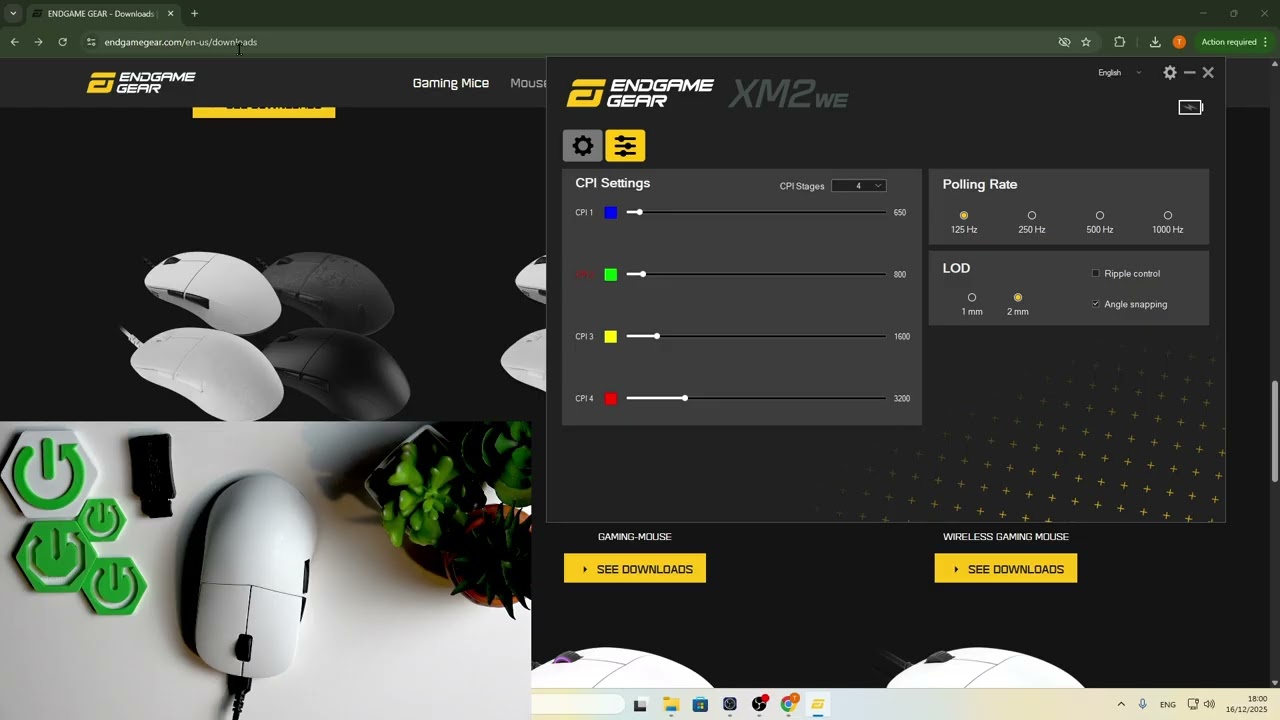Click the third-party cookies eye icon
The width and height of the screenshot is (1280, 720).
(1064, 42)
